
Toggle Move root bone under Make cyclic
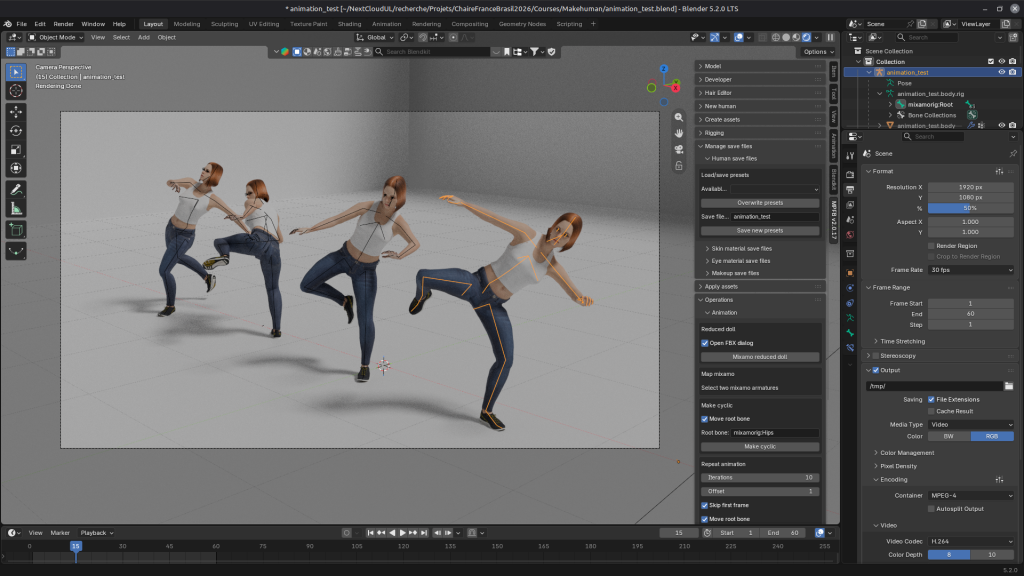coord(705,419)
